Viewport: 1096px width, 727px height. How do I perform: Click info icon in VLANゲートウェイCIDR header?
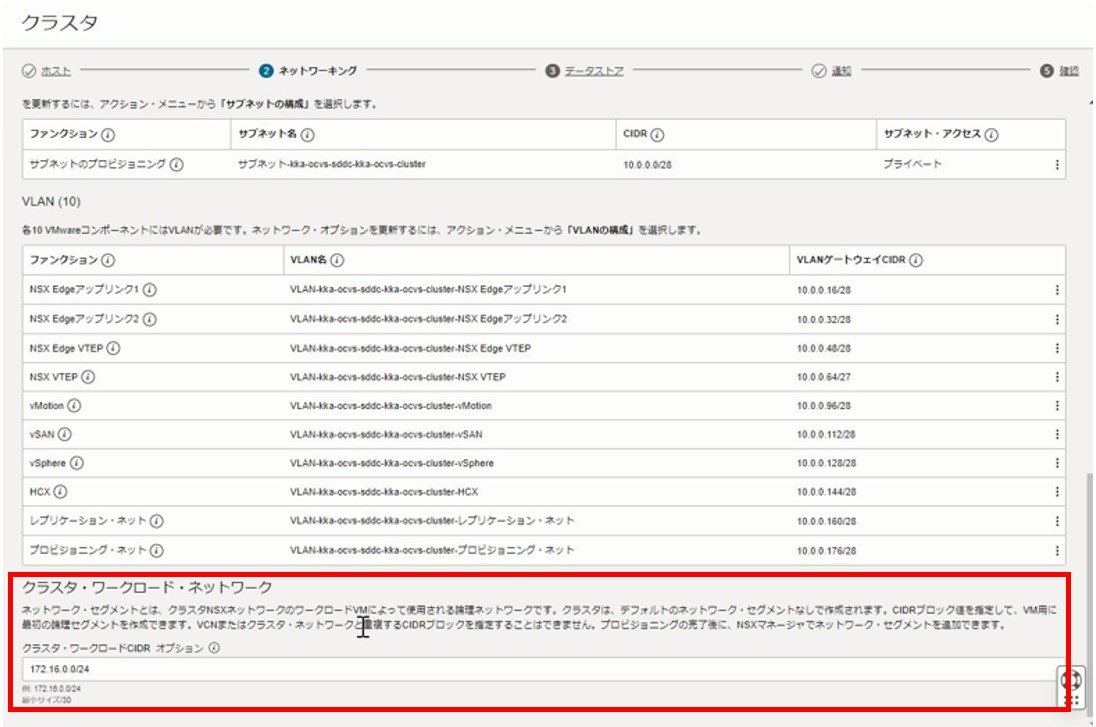click(x=916, y=261)
